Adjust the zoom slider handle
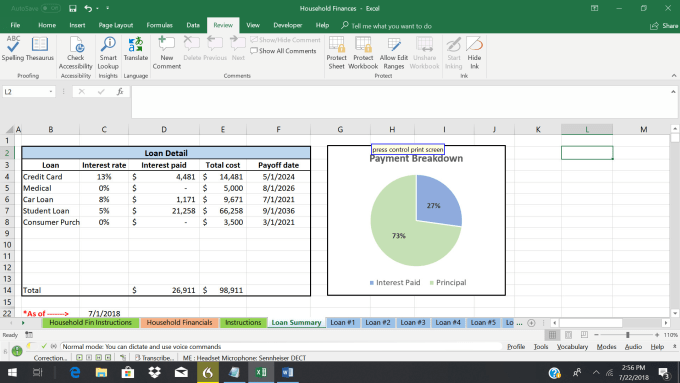This screenshot has width=680, height=383. (627, 335)
